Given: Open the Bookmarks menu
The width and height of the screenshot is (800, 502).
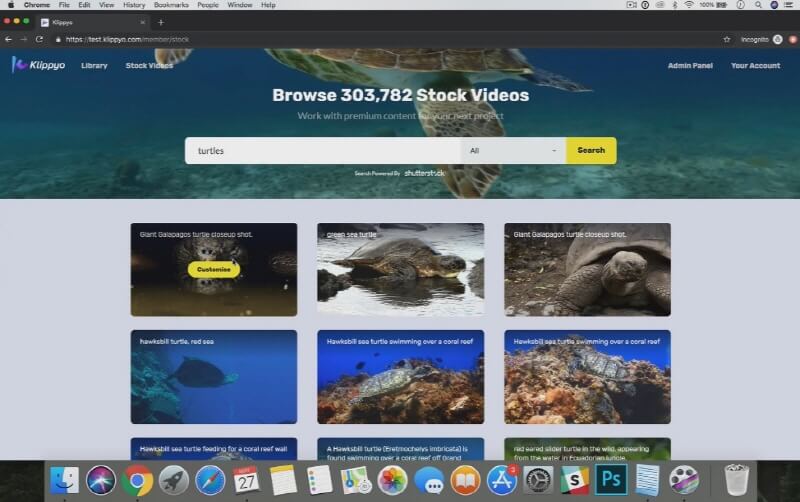Looking at the screenshot, I should (171, 5).
